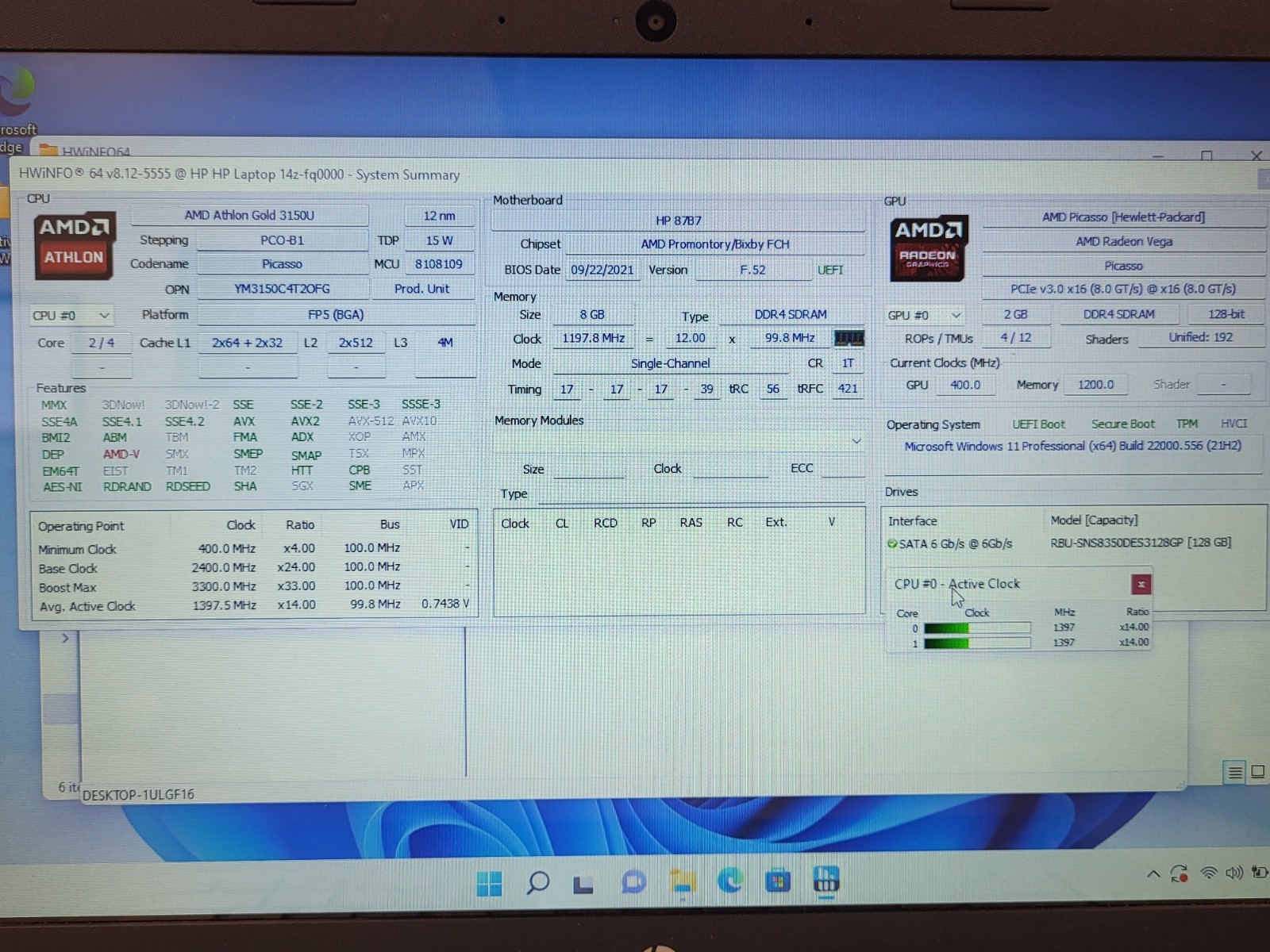Switch Explorer to large icons view

tap(1258, 771)
